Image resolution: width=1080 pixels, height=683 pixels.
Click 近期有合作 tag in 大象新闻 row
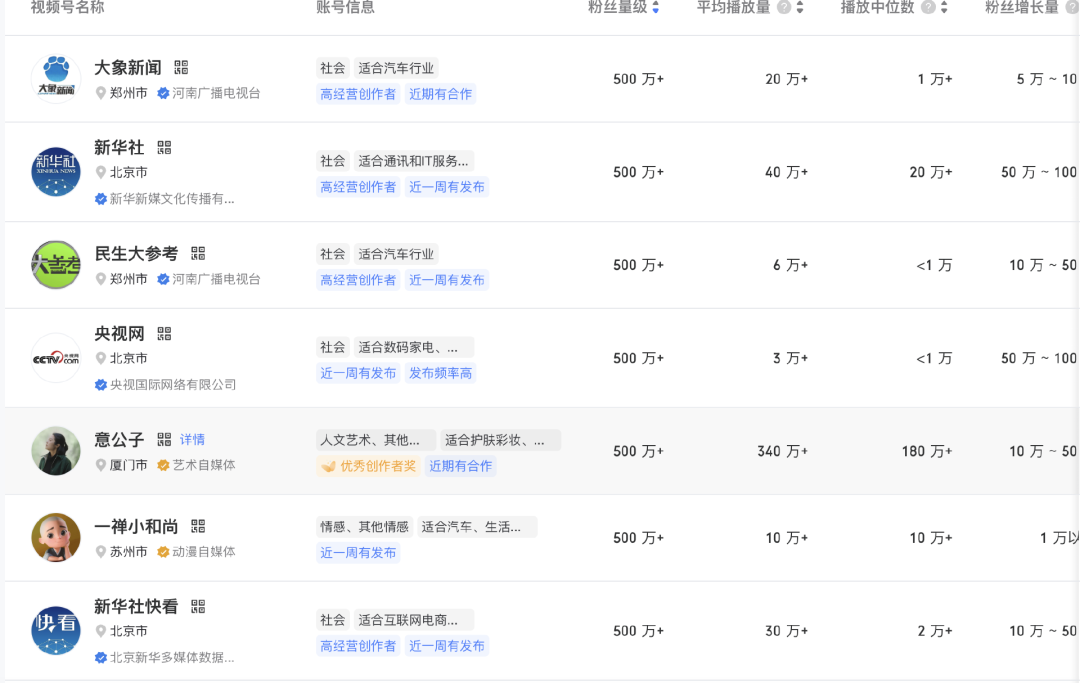(441, 94)
